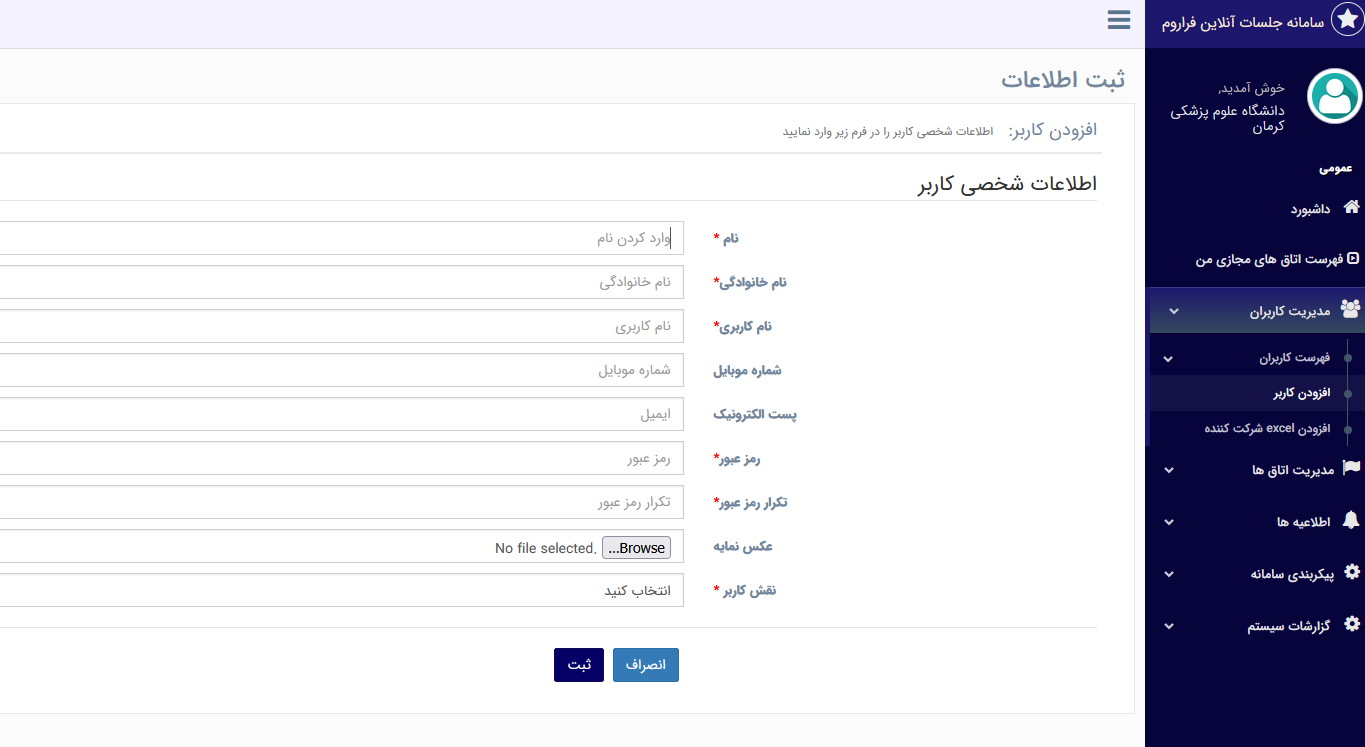Image resolution: width=1365 pixels, height=747 pixels.
Task: Expand the فهرست کاربران submenu chevron
Action: [1168, 359]
